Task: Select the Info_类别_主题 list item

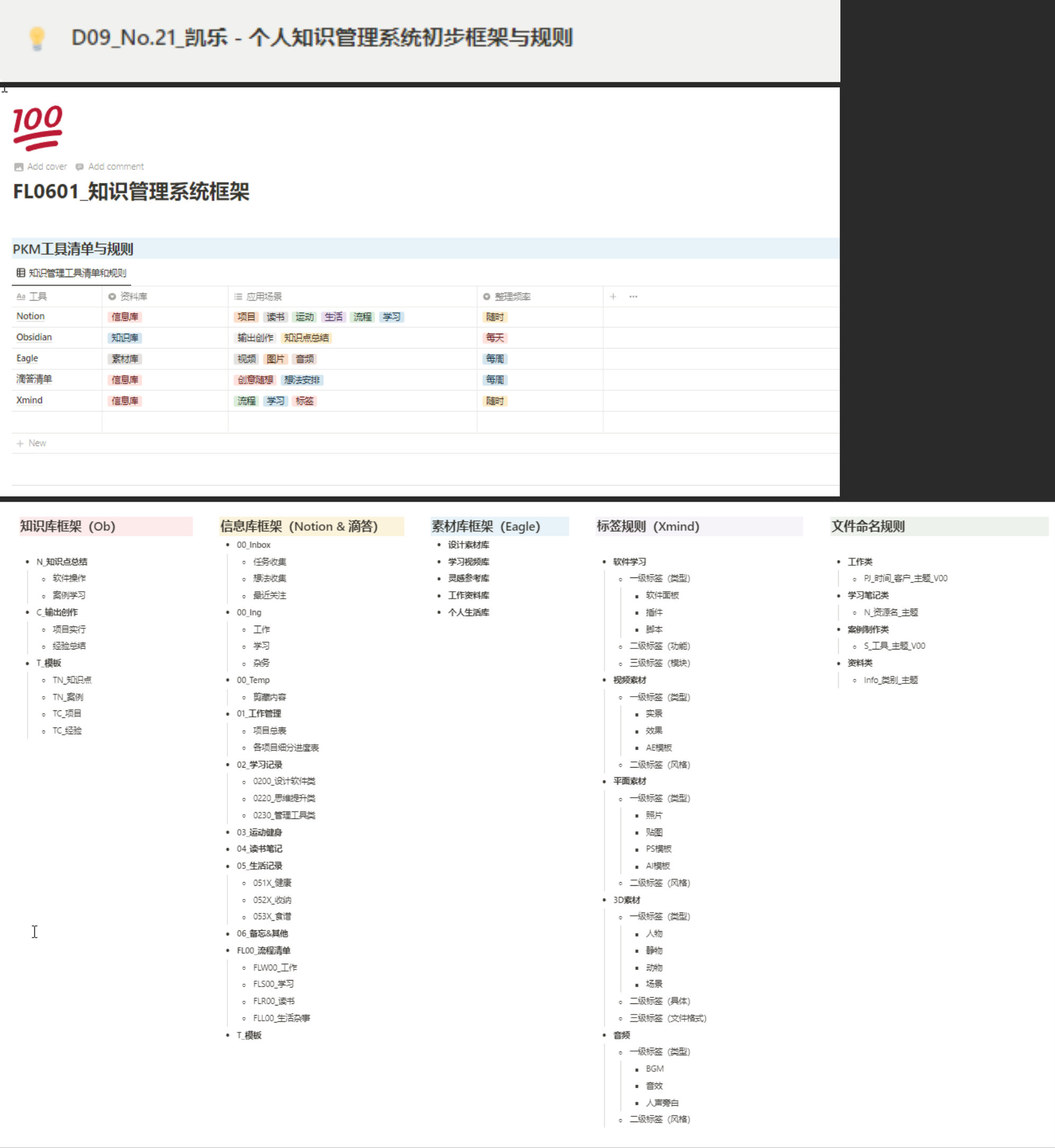Action: tap(891, 680)
